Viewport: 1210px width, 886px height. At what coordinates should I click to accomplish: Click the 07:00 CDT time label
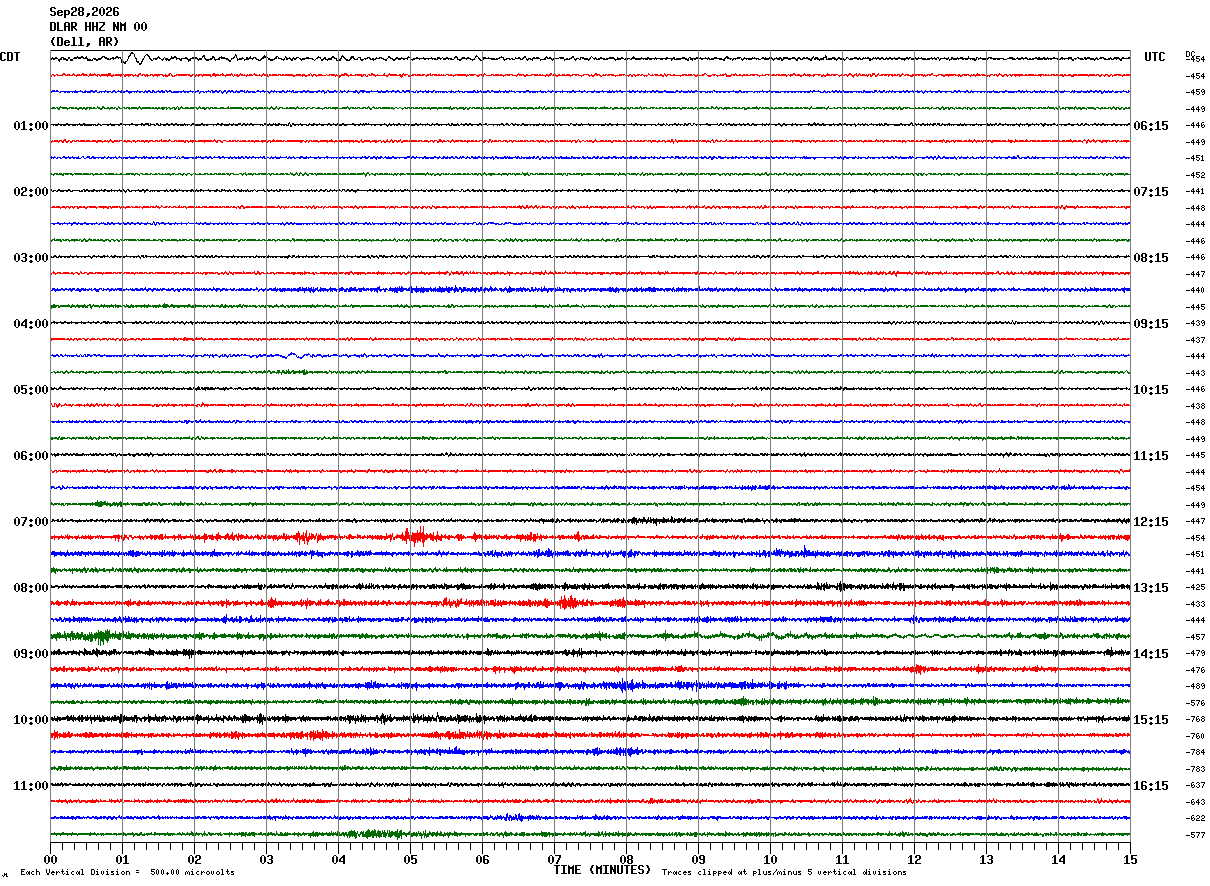(31, 522)
